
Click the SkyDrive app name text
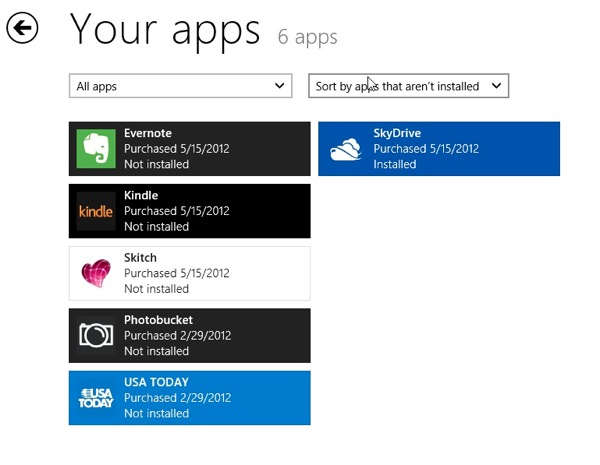pyautogui.click(x=397, y=133)
